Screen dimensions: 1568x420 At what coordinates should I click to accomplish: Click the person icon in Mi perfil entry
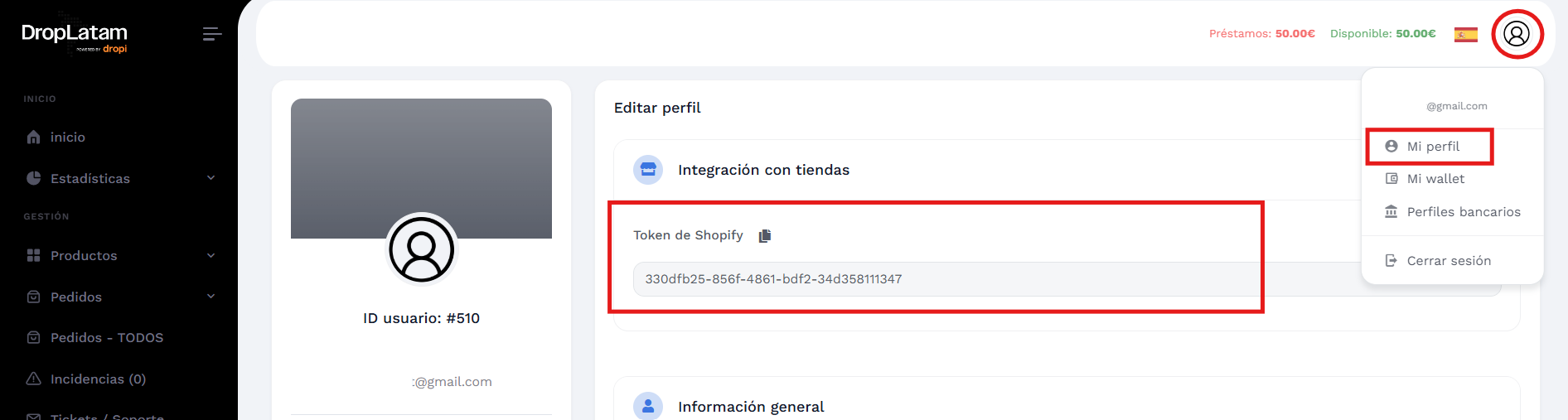1391,146
